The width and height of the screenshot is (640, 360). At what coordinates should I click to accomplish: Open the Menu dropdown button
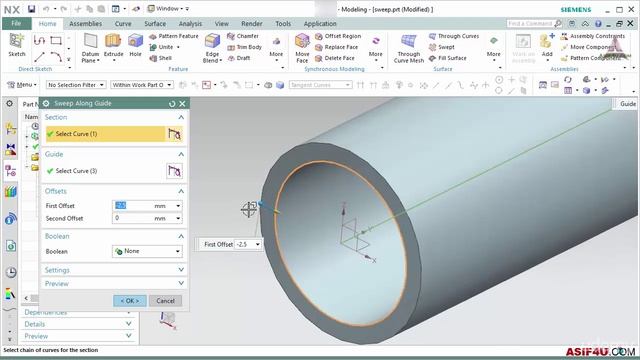[x=22, y=85]
